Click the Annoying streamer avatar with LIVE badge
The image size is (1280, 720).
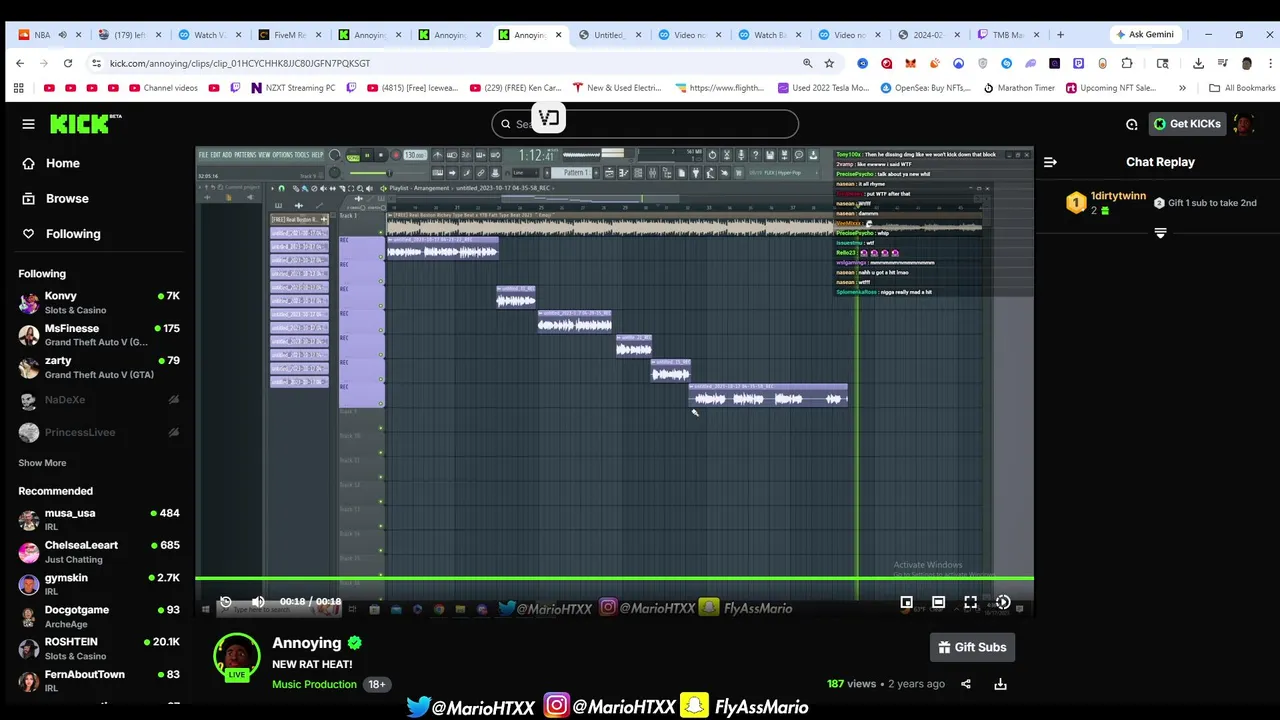click(x=237, y=657)
